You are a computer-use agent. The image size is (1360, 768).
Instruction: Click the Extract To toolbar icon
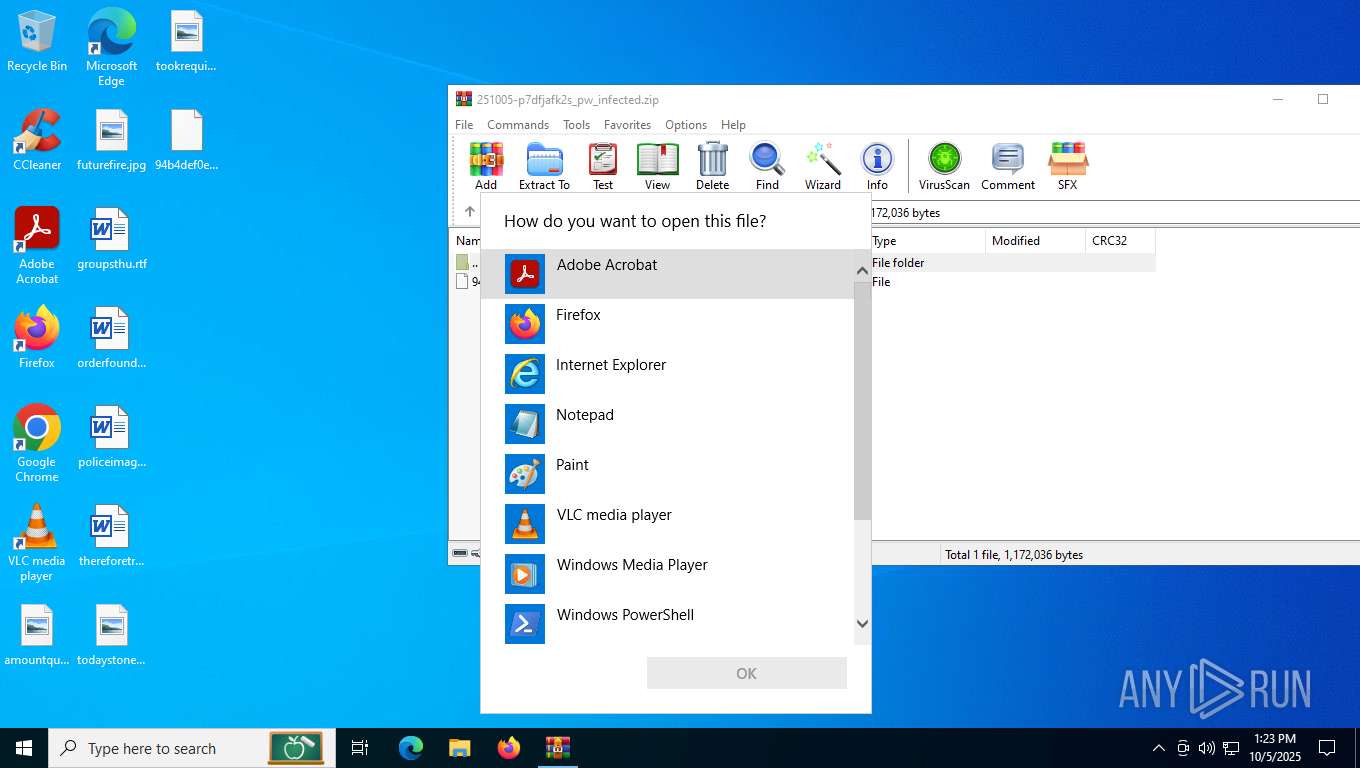coord(544,165)
